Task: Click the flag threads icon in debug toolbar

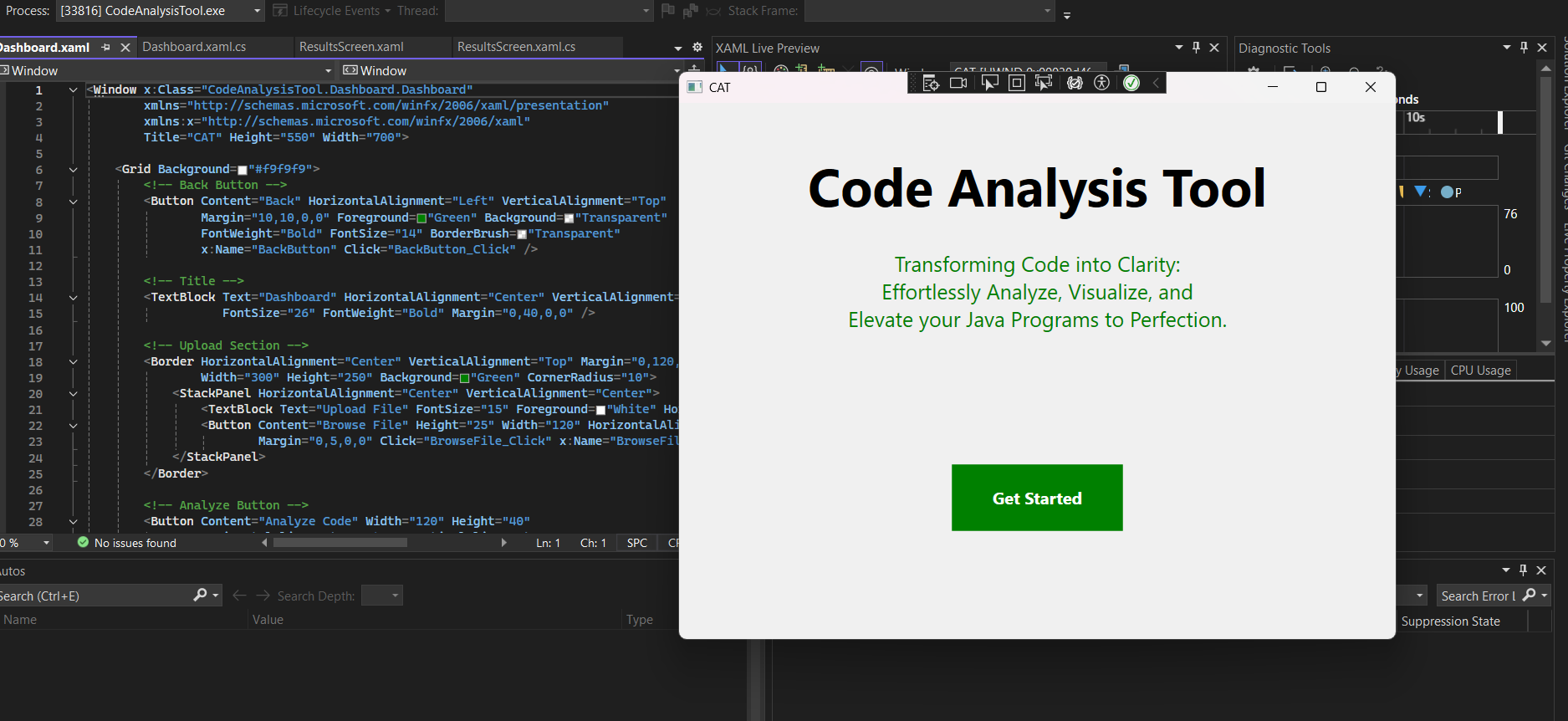Action: coord(668,11)
